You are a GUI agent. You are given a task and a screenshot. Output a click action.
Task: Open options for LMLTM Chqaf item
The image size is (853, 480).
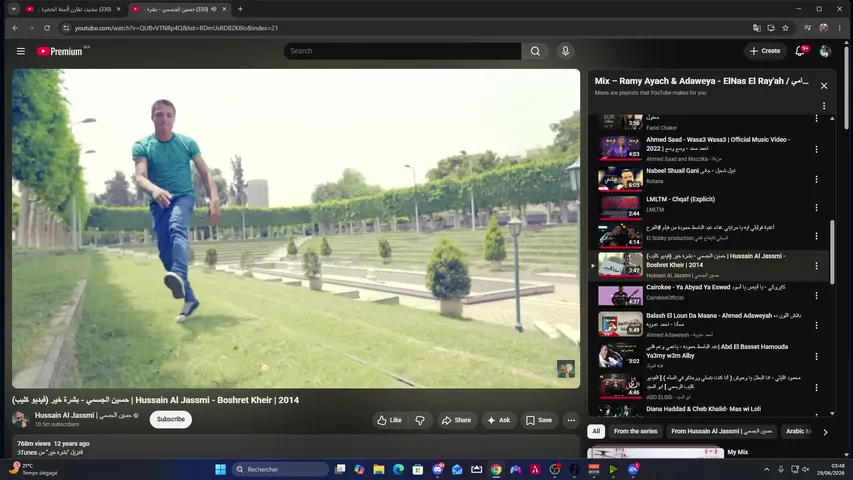[816, 207]
